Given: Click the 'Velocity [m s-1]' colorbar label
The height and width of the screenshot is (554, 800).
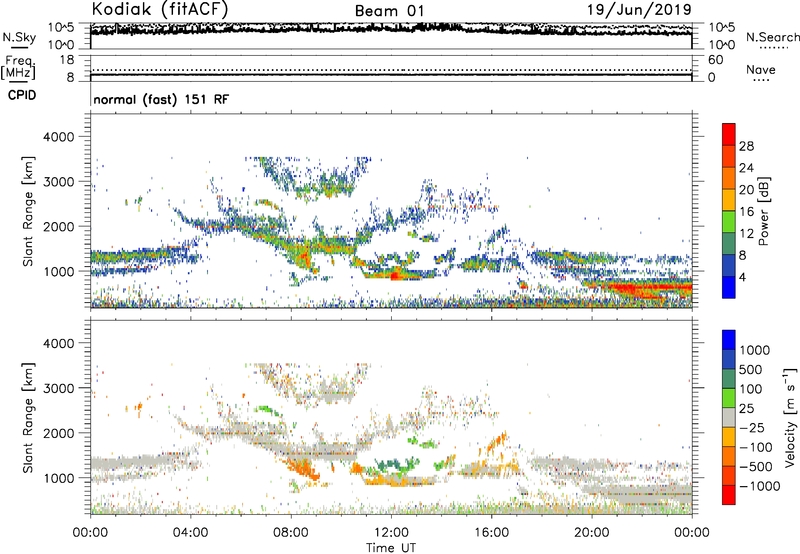Looking at the screenshot, I should [790, 417].
